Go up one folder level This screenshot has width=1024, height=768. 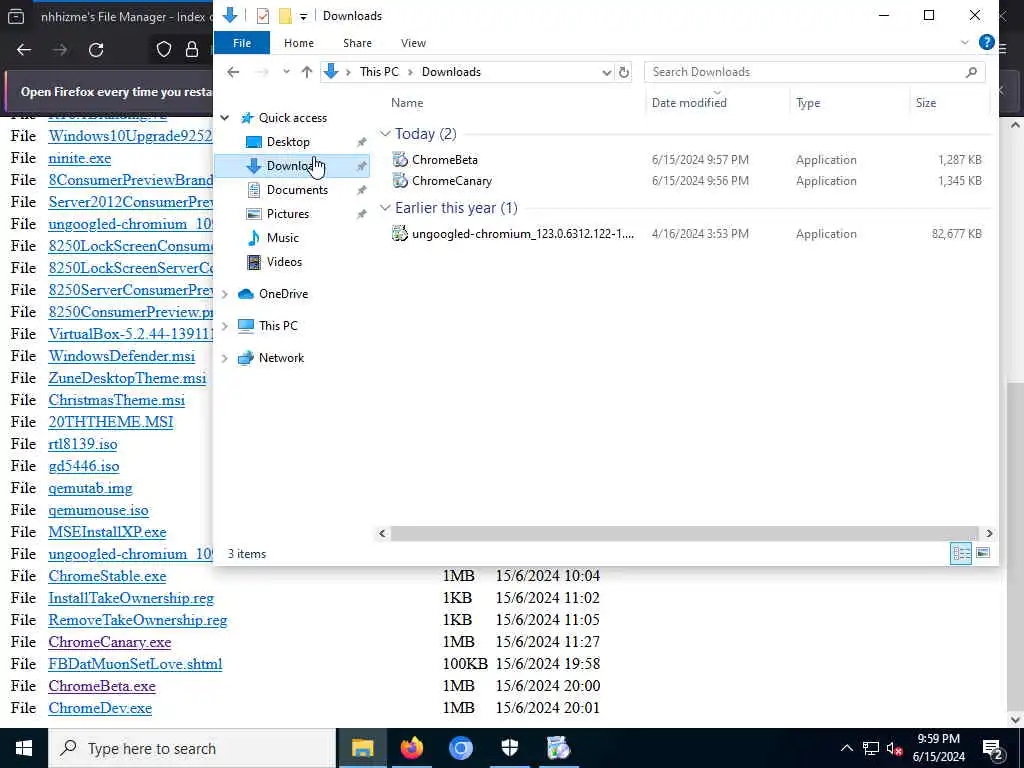(x=306, y=72)
